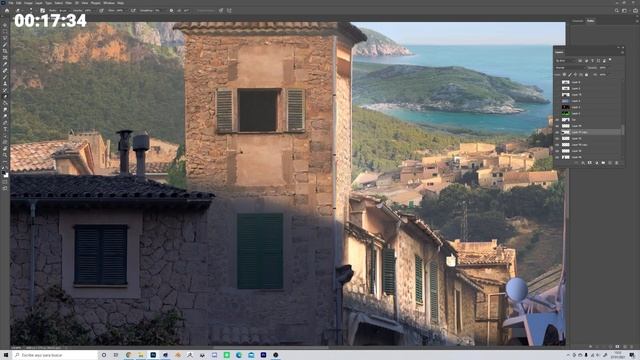Open symmetry paint options butterfly icon
The height and width of the screenshot is (360, 640).
[x=229, y=10]
